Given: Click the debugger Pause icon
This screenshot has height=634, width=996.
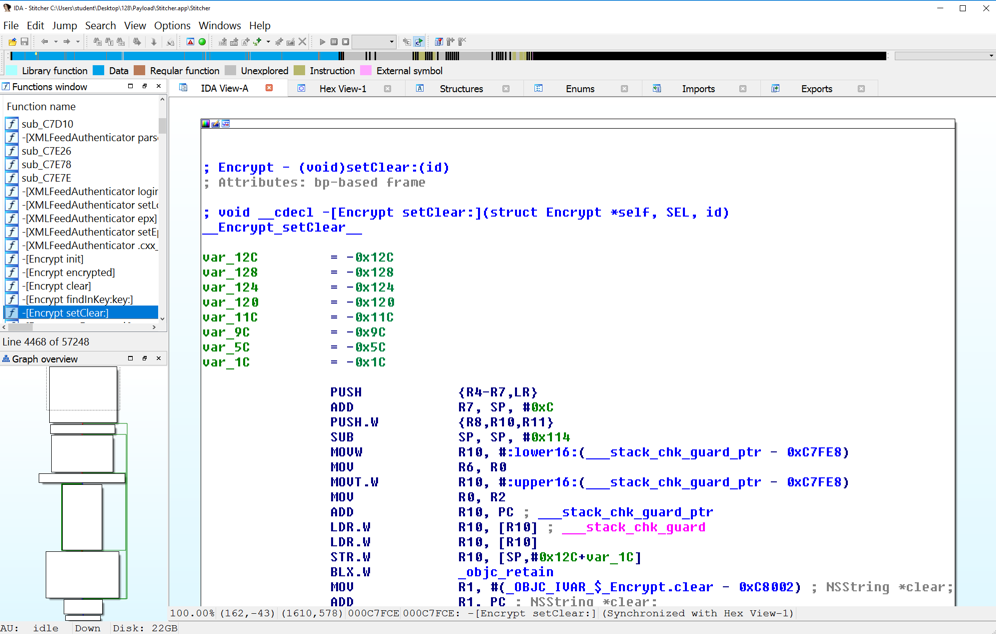Looking at the screenshot, I should 334,42.
